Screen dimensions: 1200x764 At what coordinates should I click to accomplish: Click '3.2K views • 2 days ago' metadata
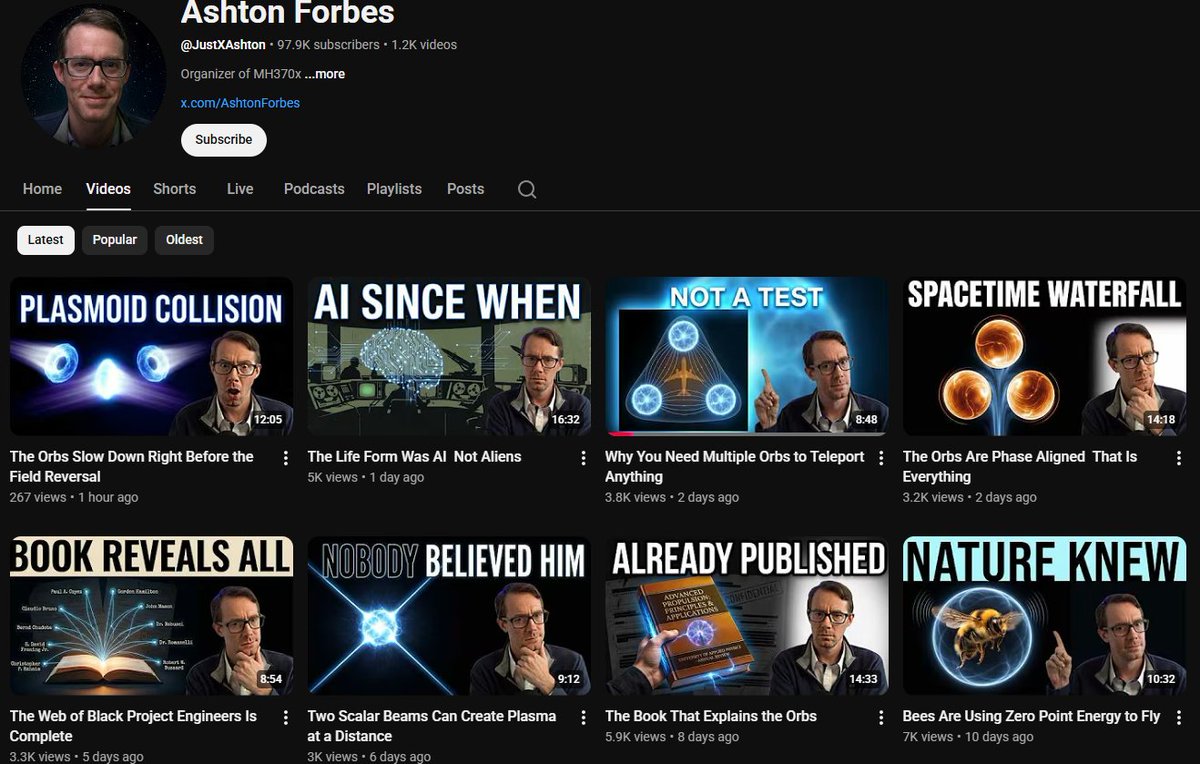(970, 497)
